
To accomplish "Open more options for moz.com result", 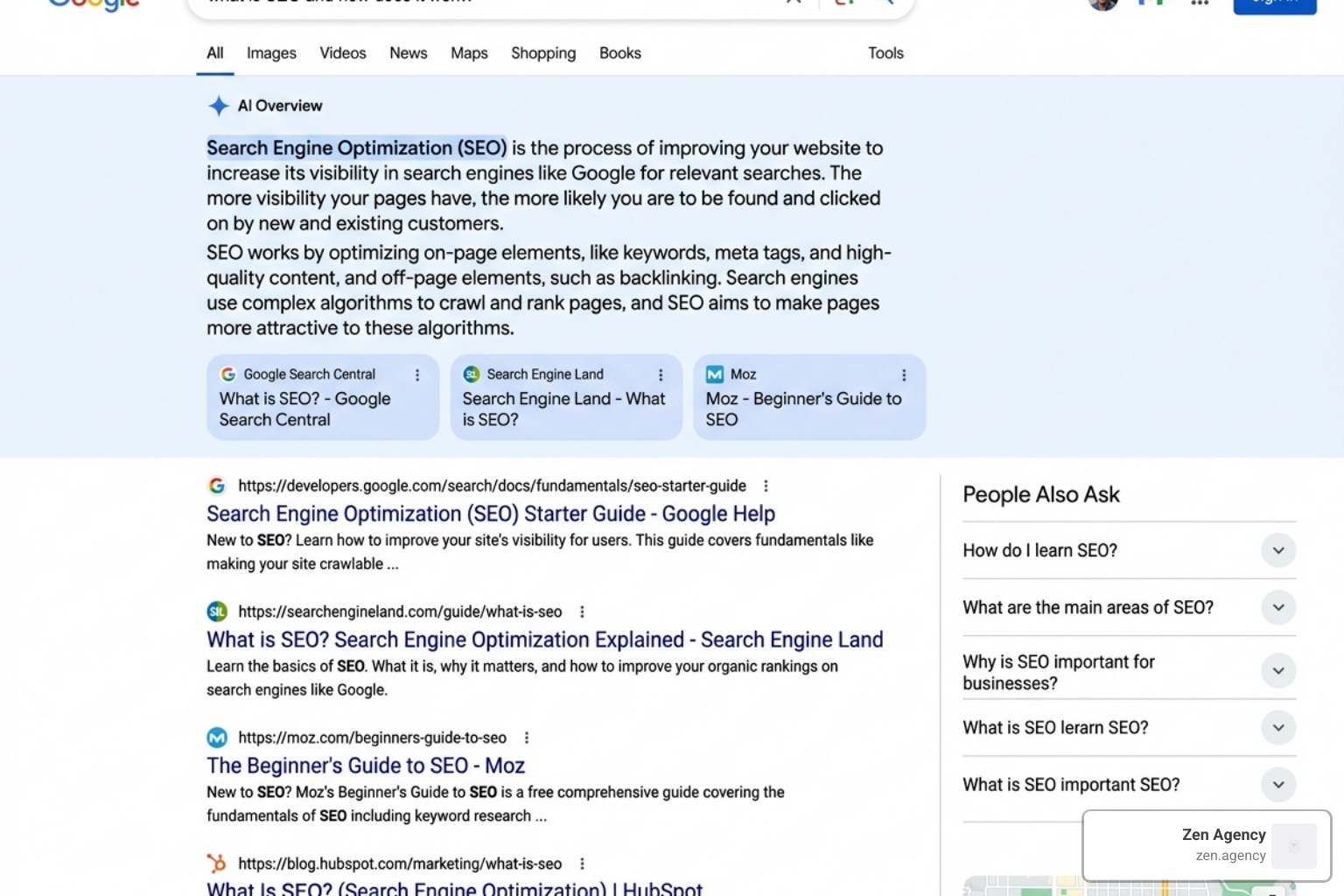I will click(527, 738).
